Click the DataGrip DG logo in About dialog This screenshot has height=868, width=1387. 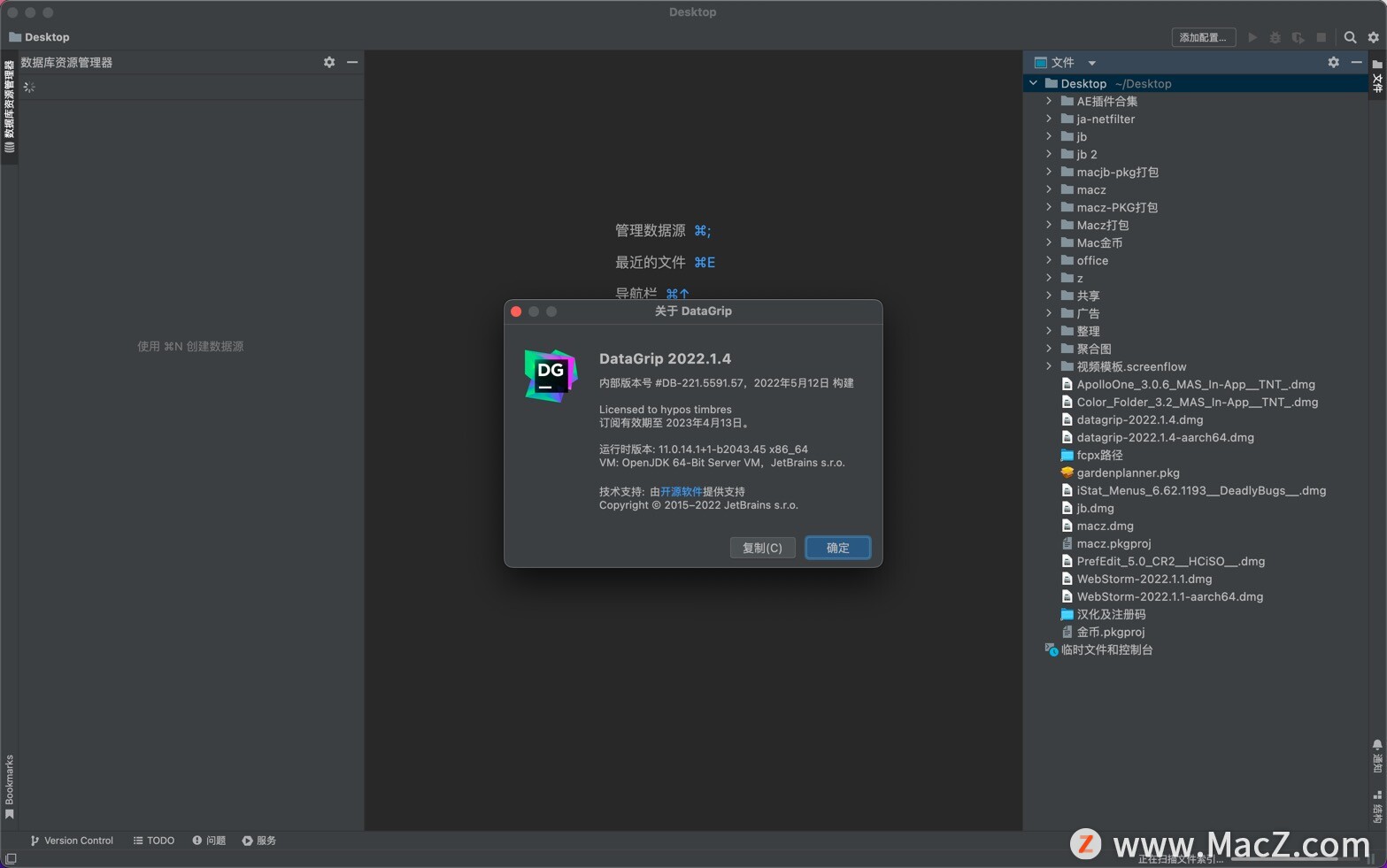tap(551, 375)
